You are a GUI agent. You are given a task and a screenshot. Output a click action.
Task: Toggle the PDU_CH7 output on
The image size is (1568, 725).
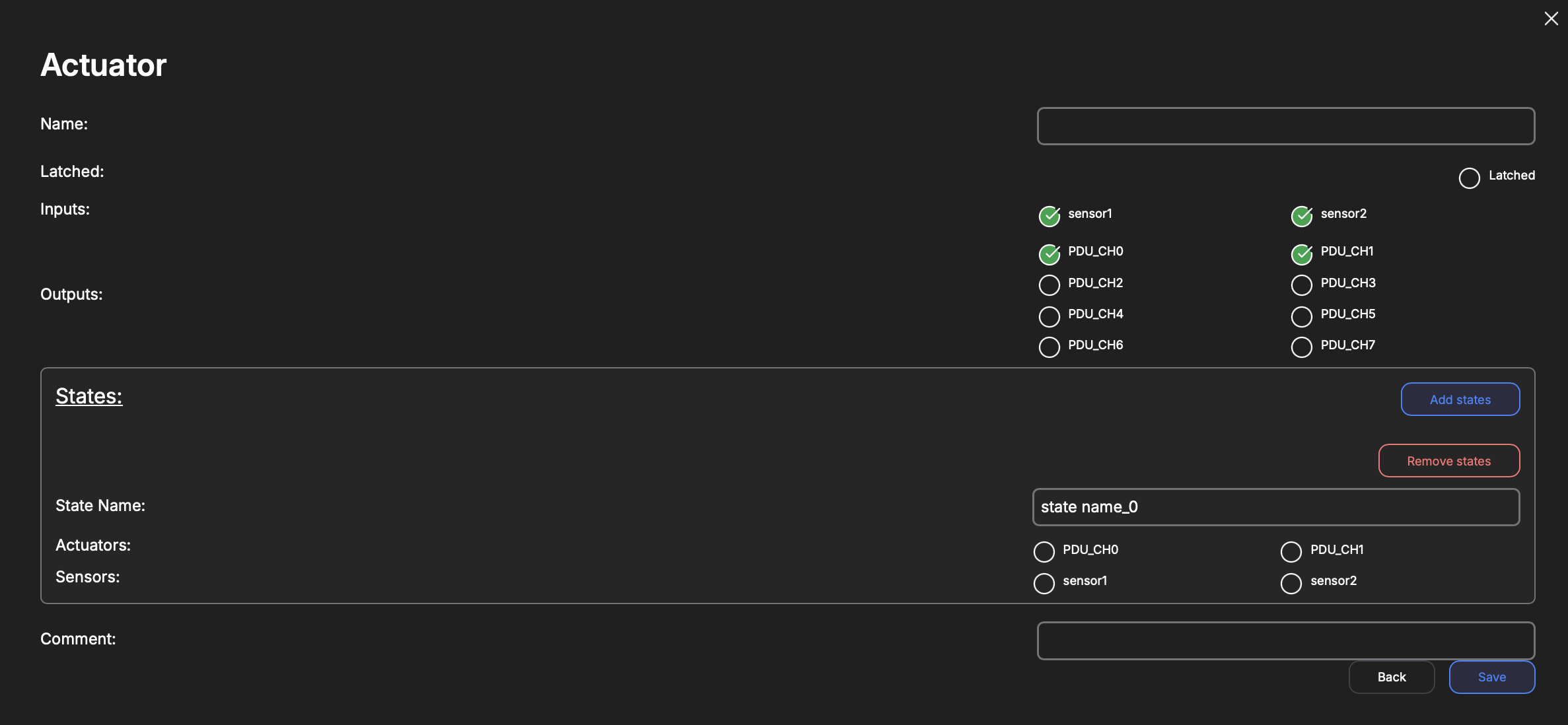point(1301,347)
